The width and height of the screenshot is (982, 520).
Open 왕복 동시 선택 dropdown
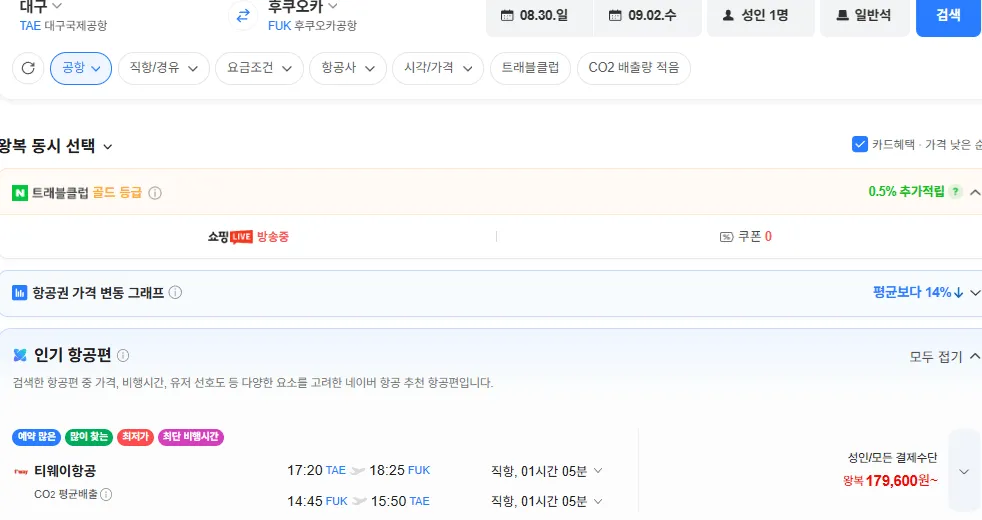pos(56,147)
